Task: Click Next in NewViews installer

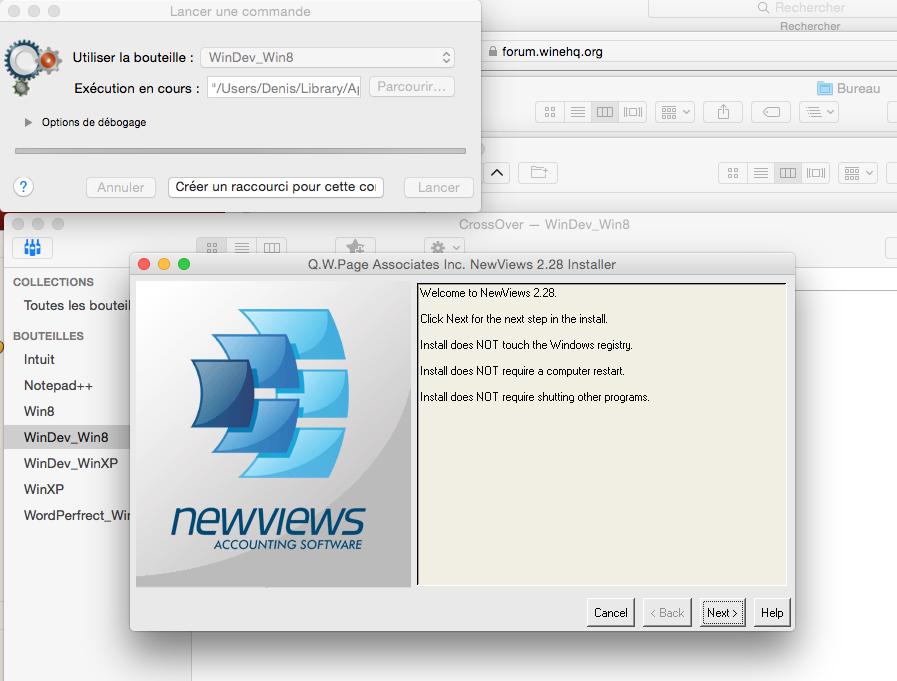Action: pyautogui.click(x=723, y=612)
